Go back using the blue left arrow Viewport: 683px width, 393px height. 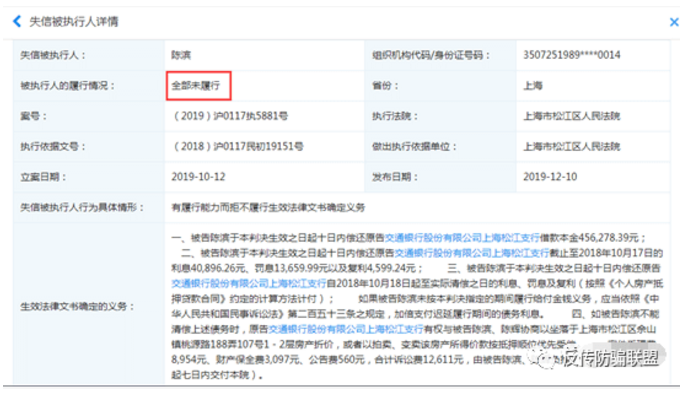click(x=17, y=21)
